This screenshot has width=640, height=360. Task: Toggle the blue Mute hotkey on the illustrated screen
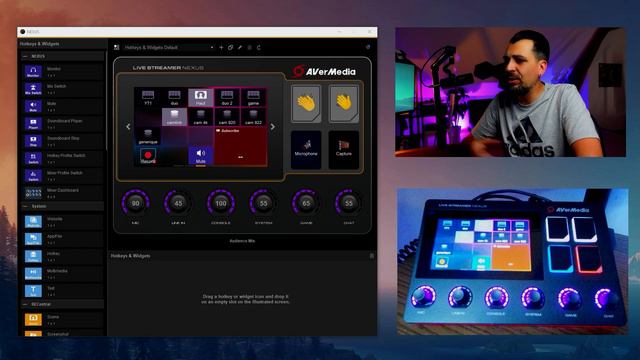[200, 156]
